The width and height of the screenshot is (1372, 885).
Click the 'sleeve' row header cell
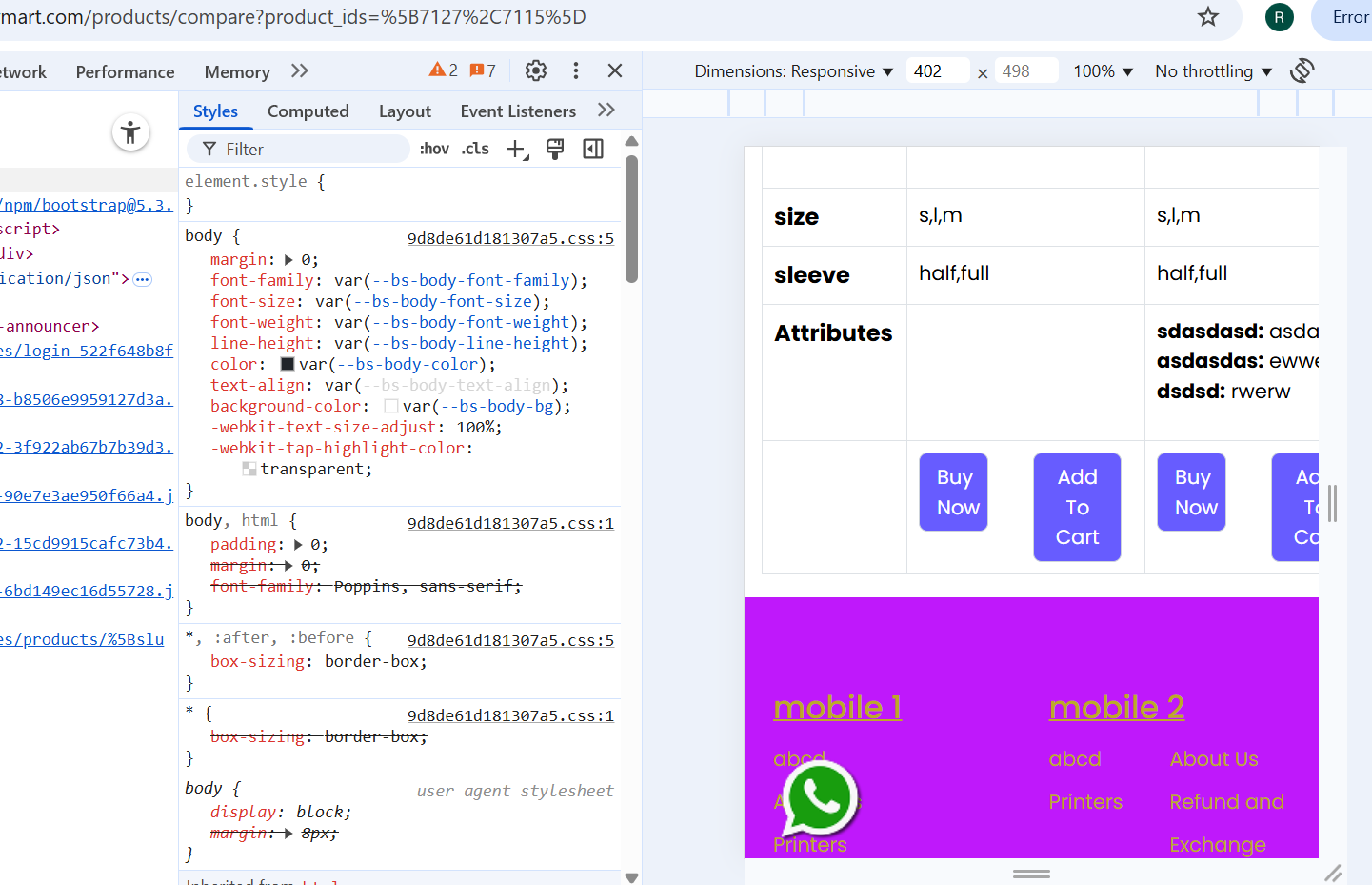pyautogui.click(x=835, y=275)
